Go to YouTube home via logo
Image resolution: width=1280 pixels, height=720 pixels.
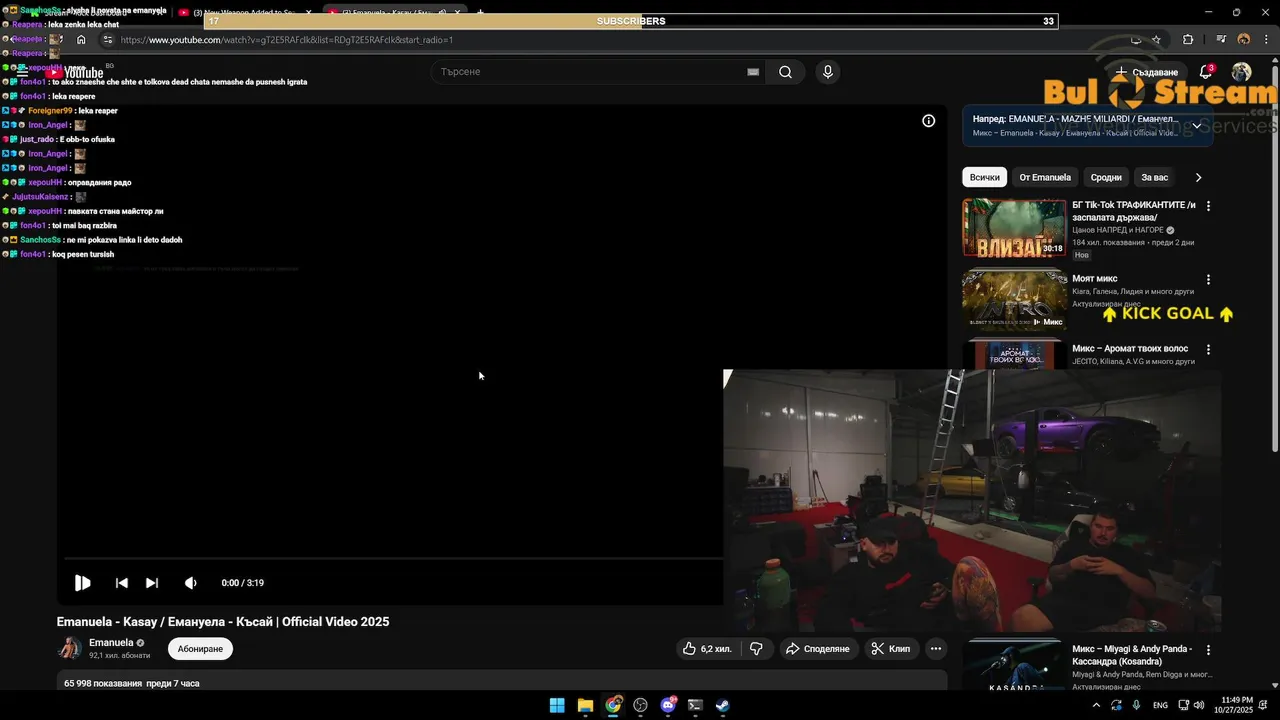click(75, 72)
